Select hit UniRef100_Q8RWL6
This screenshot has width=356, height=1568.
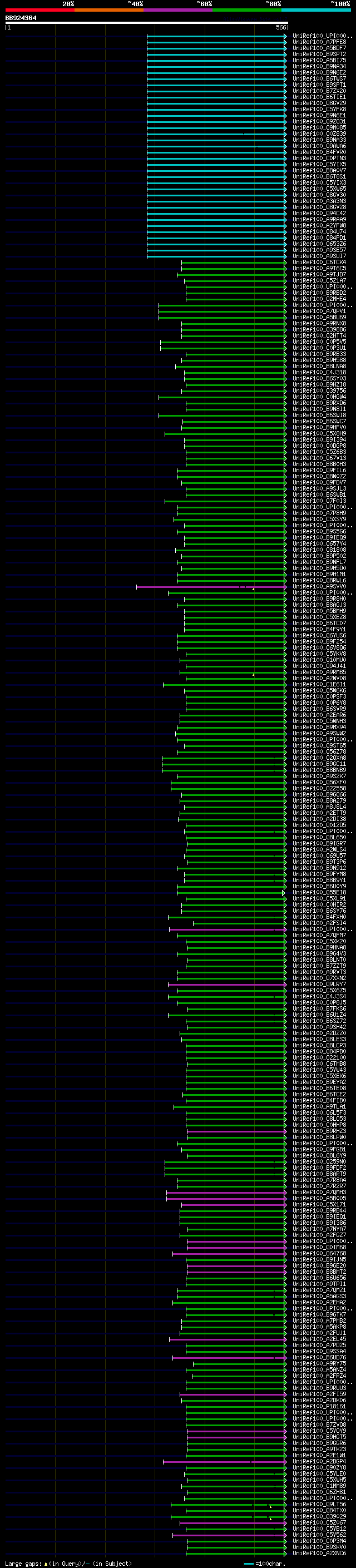[x=319, y=580]
